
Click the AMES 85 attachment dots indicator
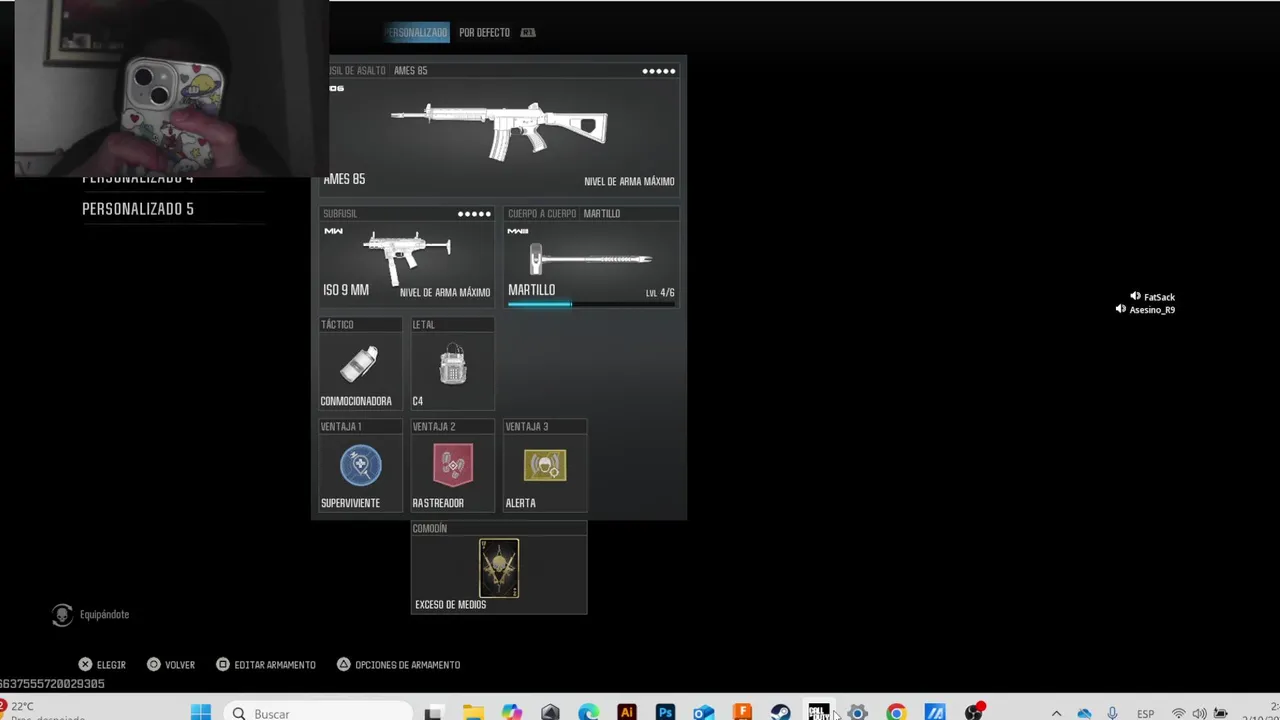(659, 71)
